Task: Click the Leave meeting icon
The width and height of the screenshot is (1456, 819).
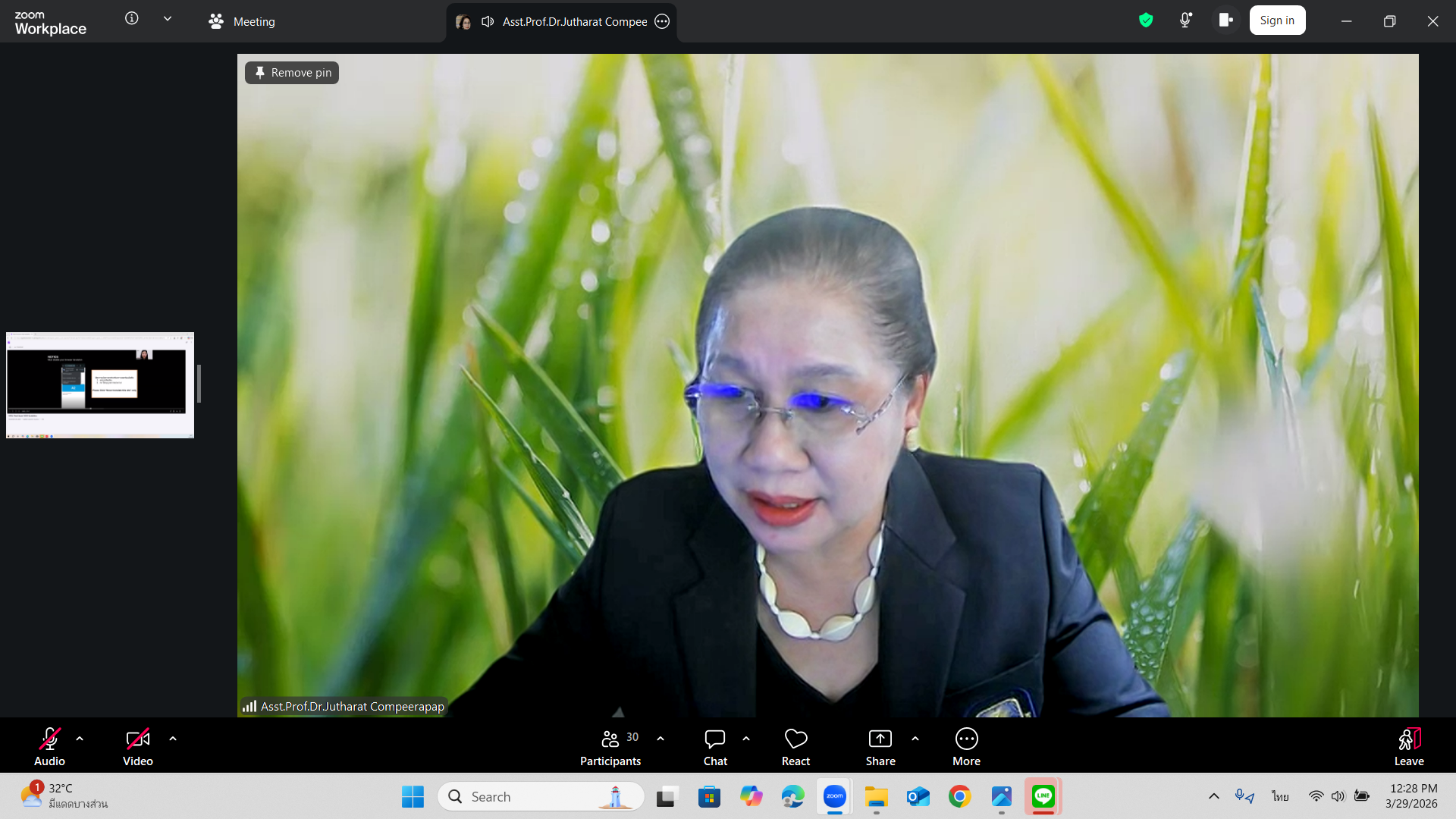Action: (x=1408, y=739)
